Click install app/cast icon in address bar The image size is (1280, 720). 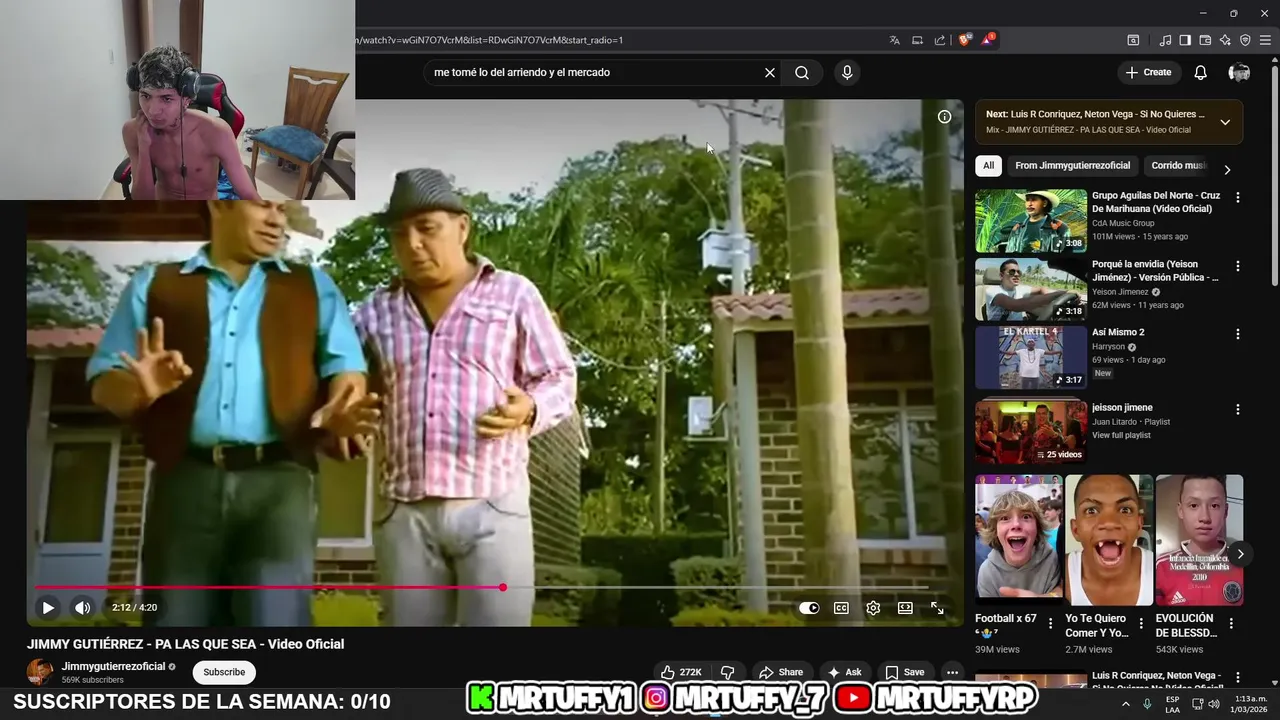tap(917, 40)
